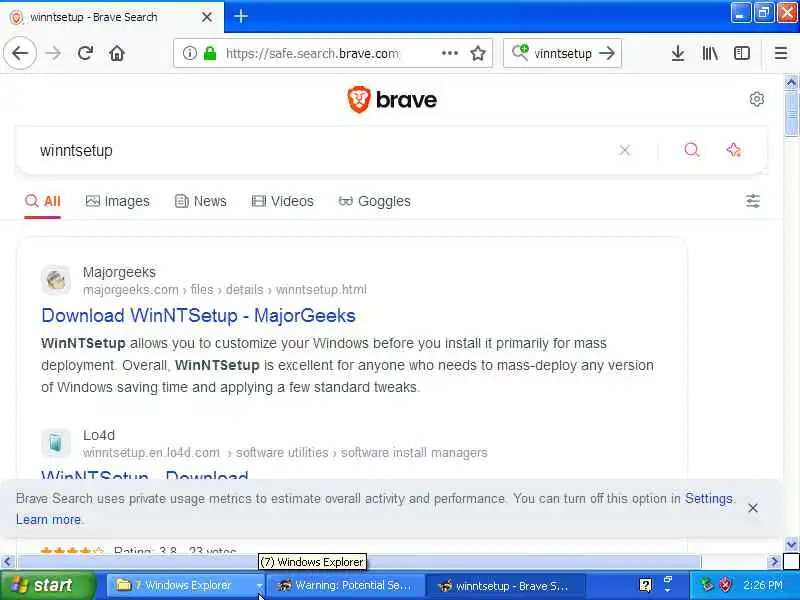This screenshot has width=800, height=600.
Task: Click horizontal scrollbar left arrow
Action: (x=7, y=562)
